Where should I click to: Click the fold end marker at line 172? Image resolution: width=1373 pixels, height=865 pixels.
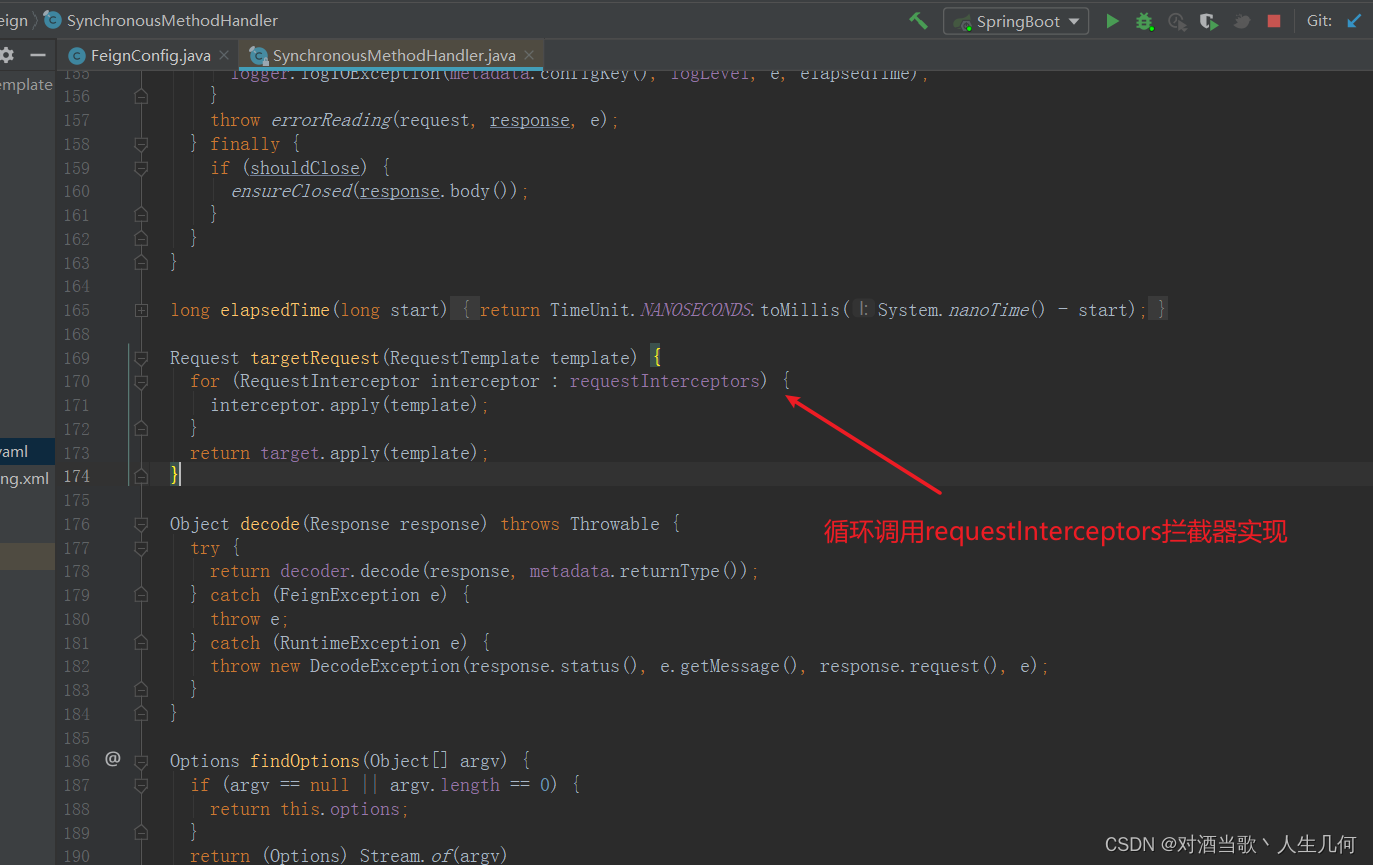coord(141,429)
